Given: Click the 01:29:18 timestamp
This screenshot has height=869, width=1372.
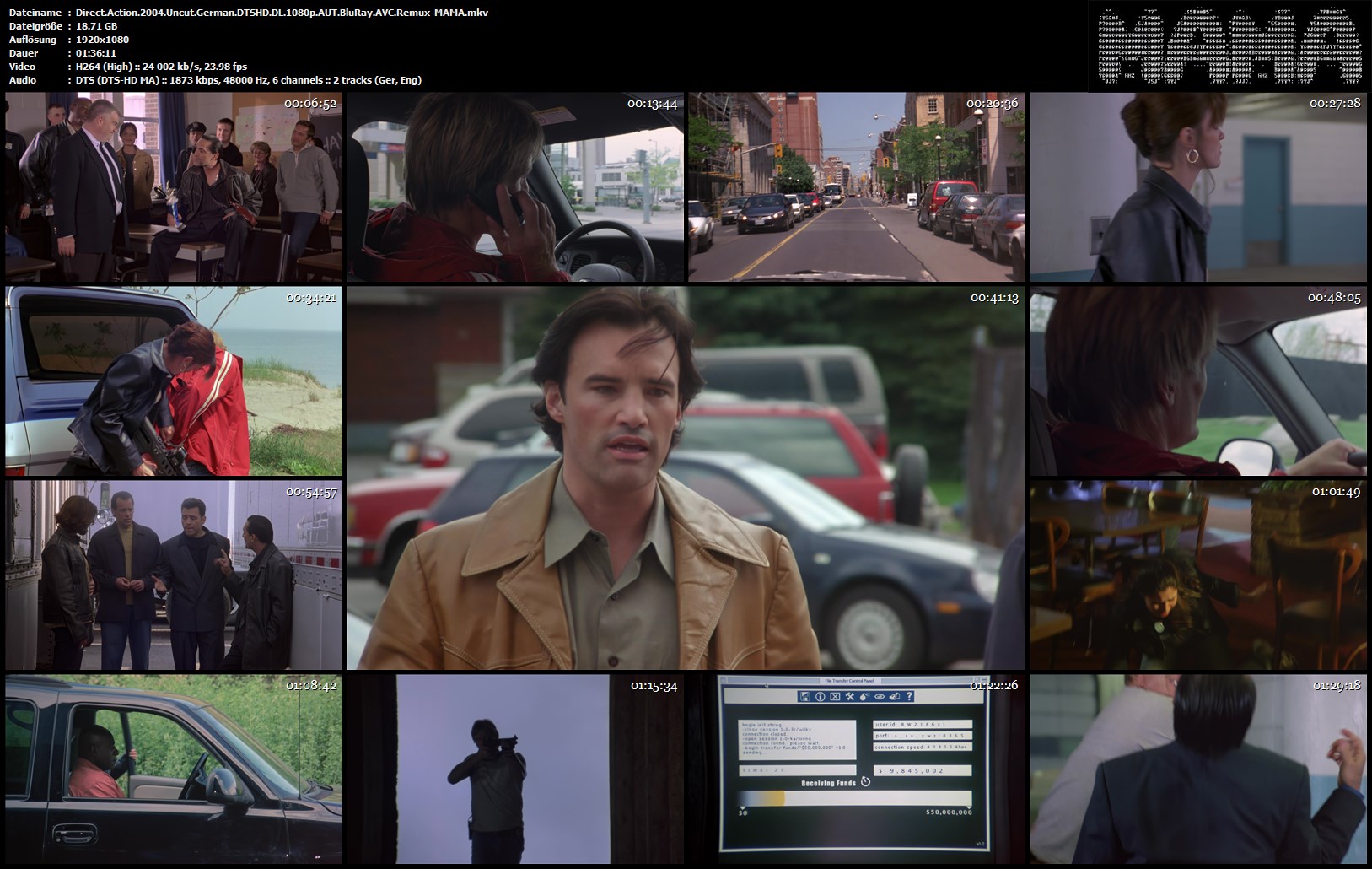Looking at the screenshot, I should click(1337, 686).
